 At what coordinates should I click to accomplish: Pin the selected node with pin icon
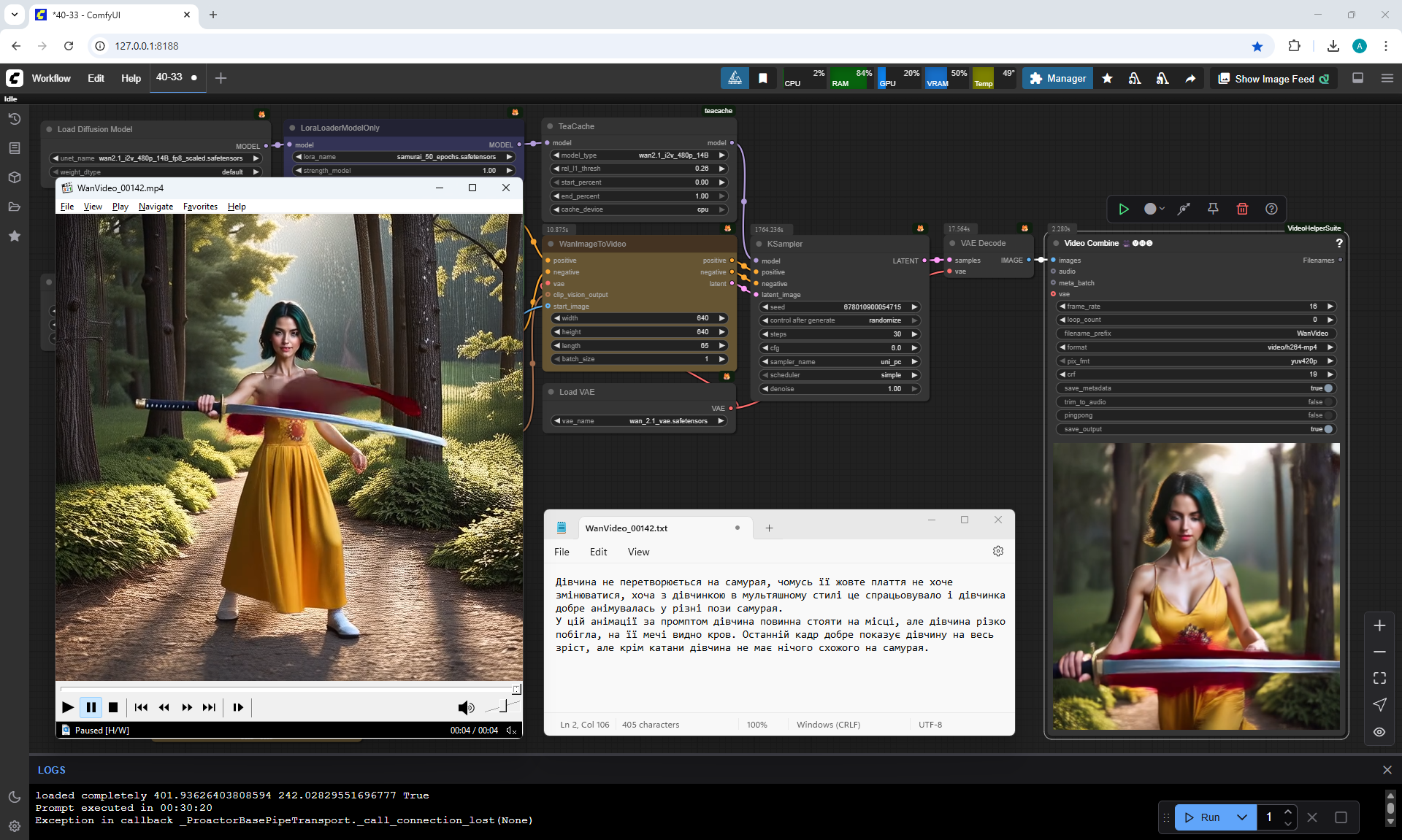click(x=1213, y=209)
